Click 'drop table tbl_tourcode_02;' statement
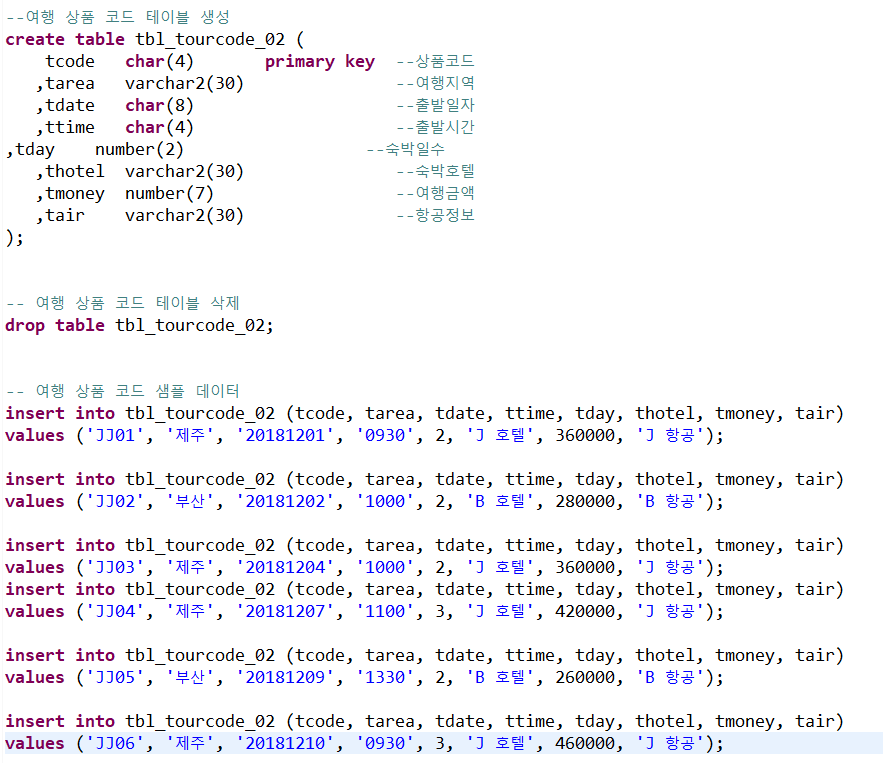The height and width of the screenshot is (763, 883). [x=140, y=325]
